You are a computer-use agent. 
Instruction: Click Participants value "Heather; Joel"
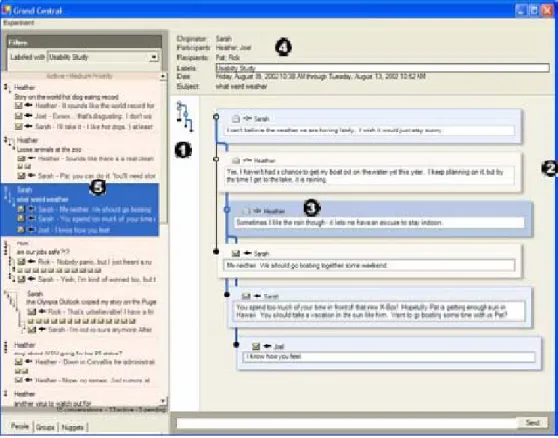click(x=233, y=48)
